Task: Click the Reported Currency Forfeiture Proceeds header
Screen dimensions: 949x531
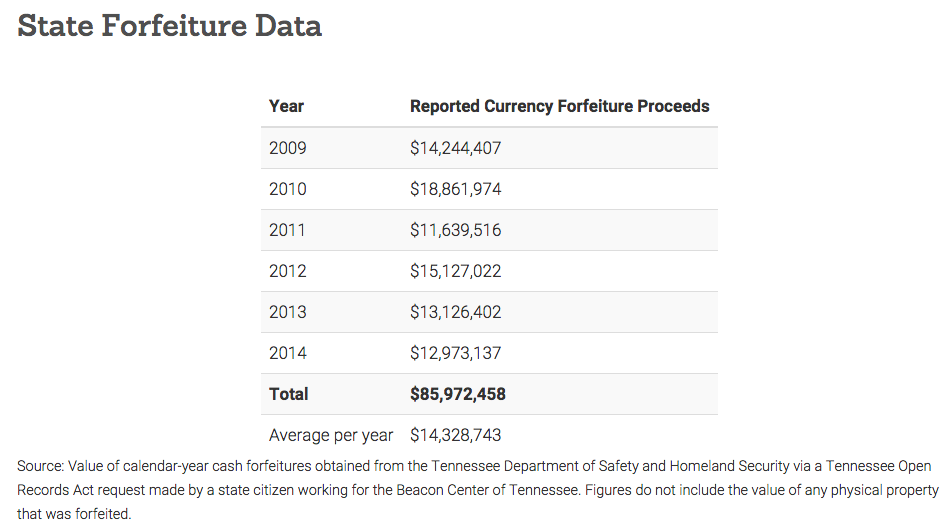Action: (560, 106)
